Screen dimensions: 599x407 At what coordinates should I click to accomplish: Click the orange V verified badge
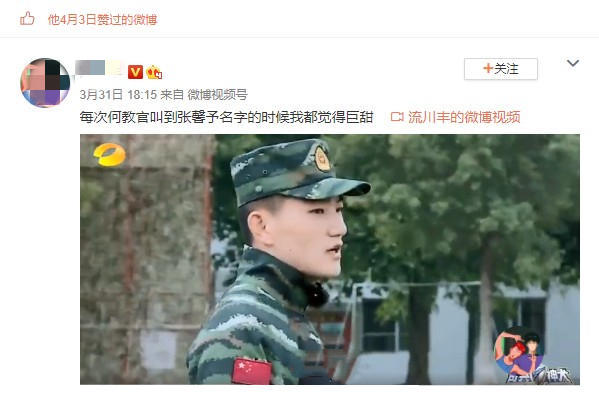coord(135,72)
